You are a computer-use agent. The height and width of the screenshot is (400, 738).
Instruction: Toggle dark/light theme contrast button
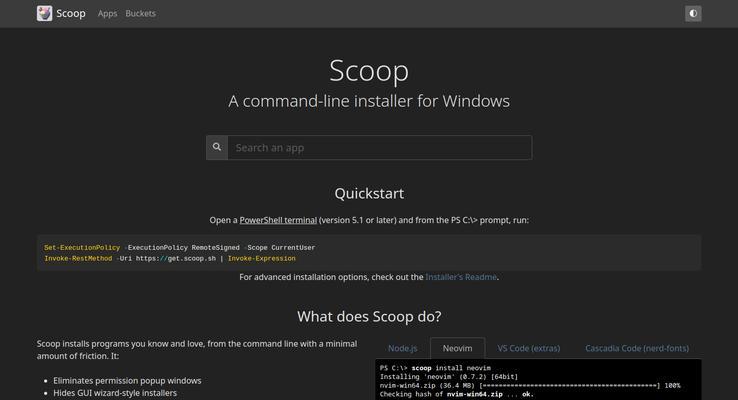point(693,14)
